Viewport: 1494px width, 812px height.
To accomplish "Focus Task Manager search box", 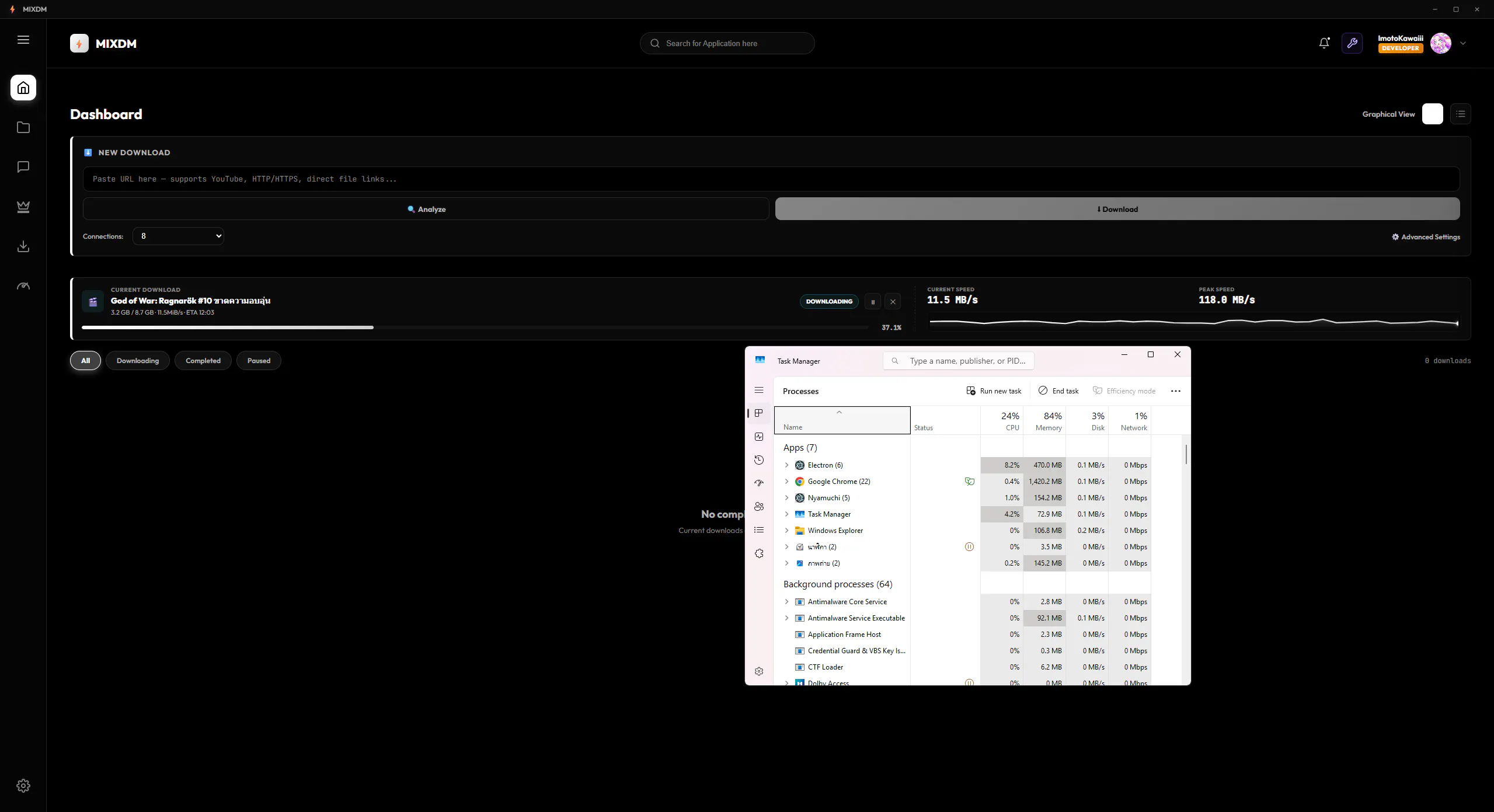I will (x=959, y=361).
